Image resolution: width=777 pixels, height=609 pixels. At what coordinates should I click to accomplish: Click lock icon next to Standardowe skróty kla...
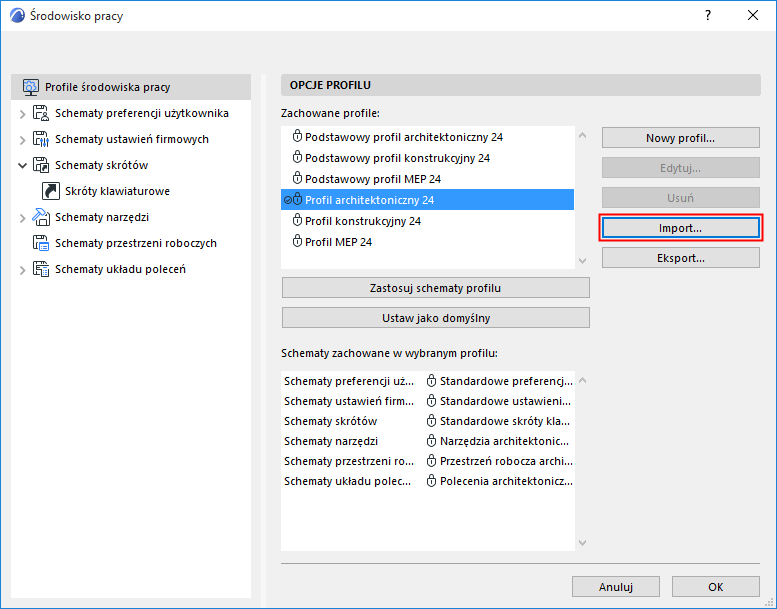tap(432, 421)
